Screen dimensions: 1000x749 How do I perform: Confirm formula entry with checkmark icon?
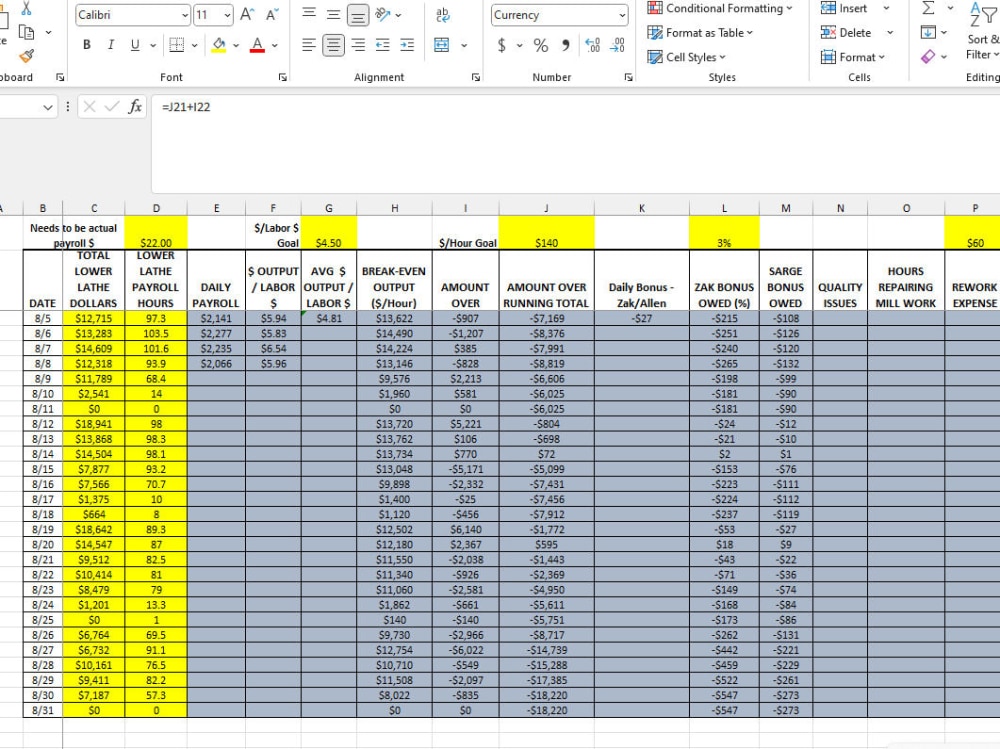coord(112,107)
